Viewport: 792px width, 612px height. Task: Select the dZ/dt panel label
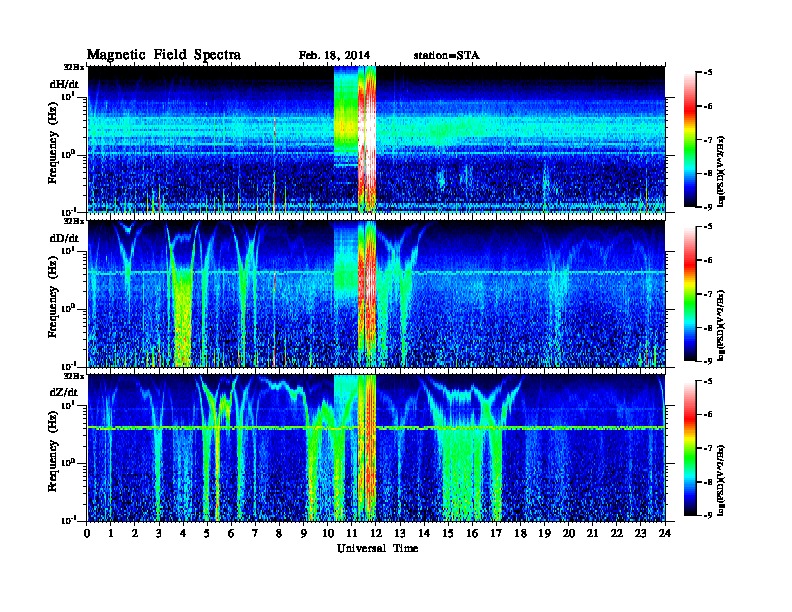(x=64, y=392)
